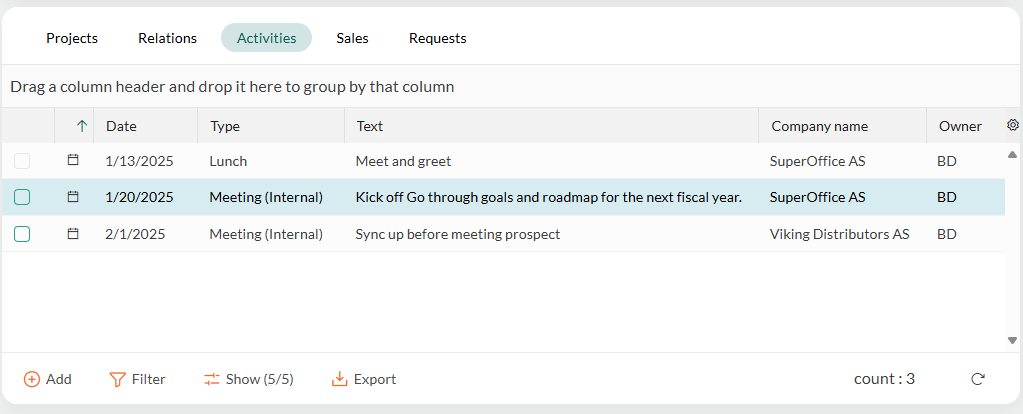Open the Viking Distributors AS company link
The height and width of the screenshot is (414, 1023).
tap(839, 234)
